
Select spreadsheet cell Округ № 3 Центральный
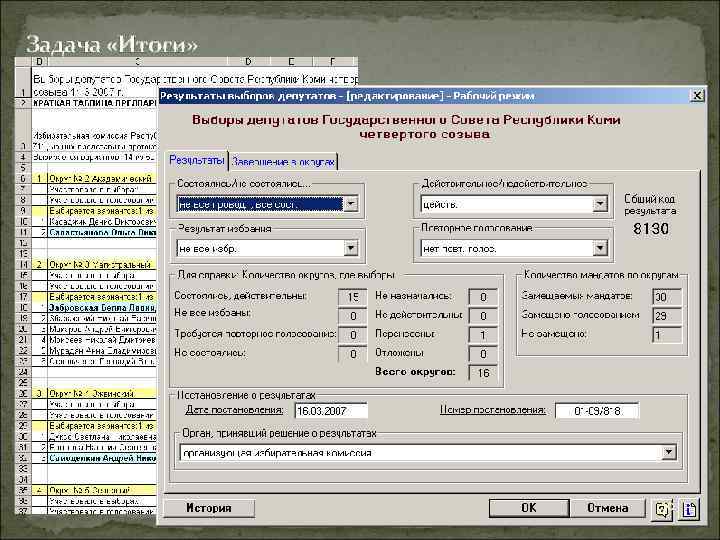click(x=102, y=264)
